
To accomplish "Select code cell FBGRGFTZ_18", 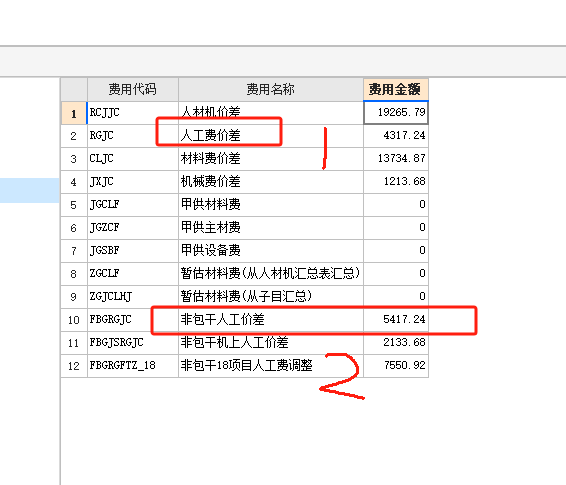I will pos(132,366).
